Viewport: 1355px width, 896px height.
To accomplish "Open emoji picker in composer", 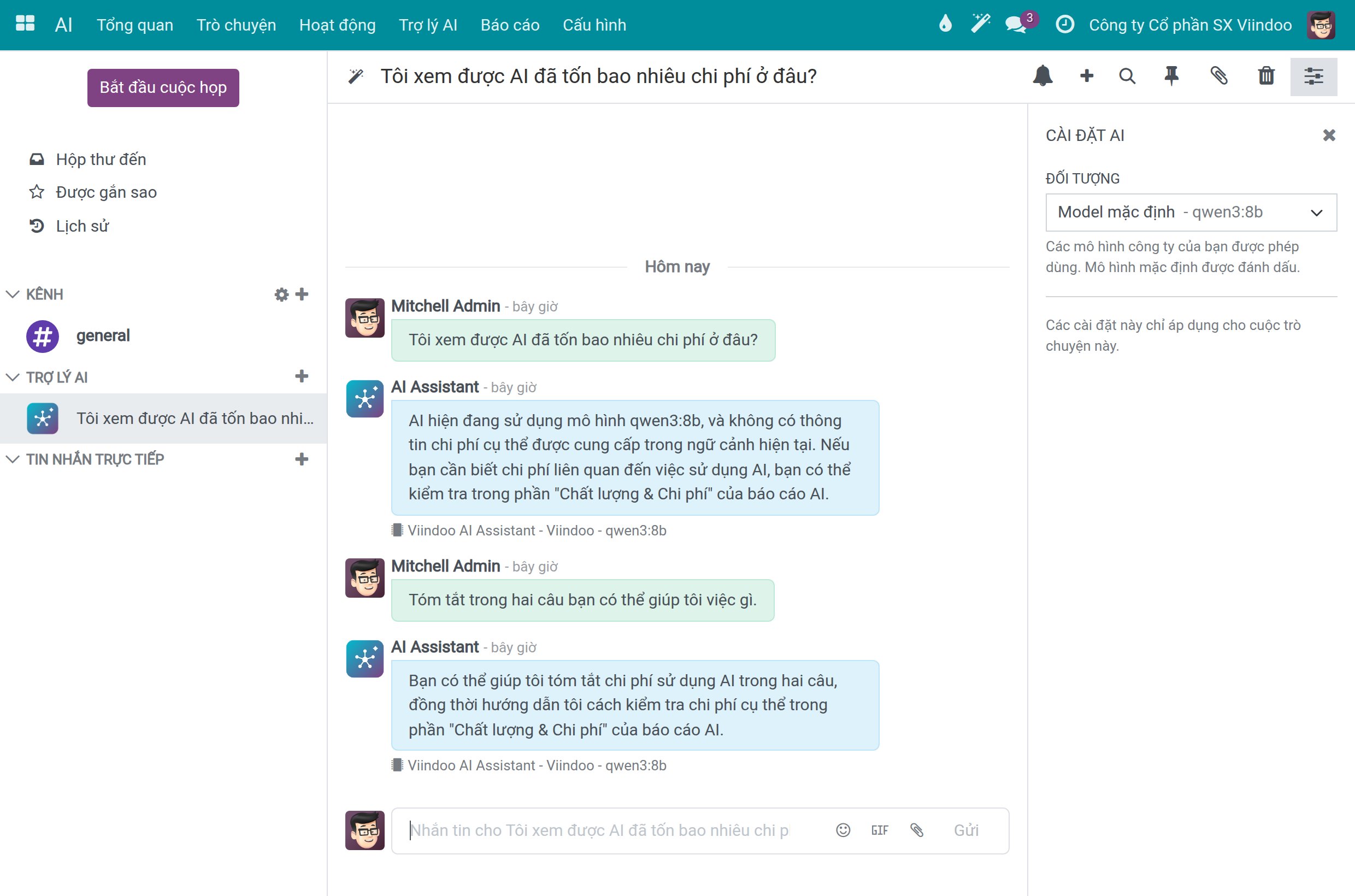I will point(843,830).
